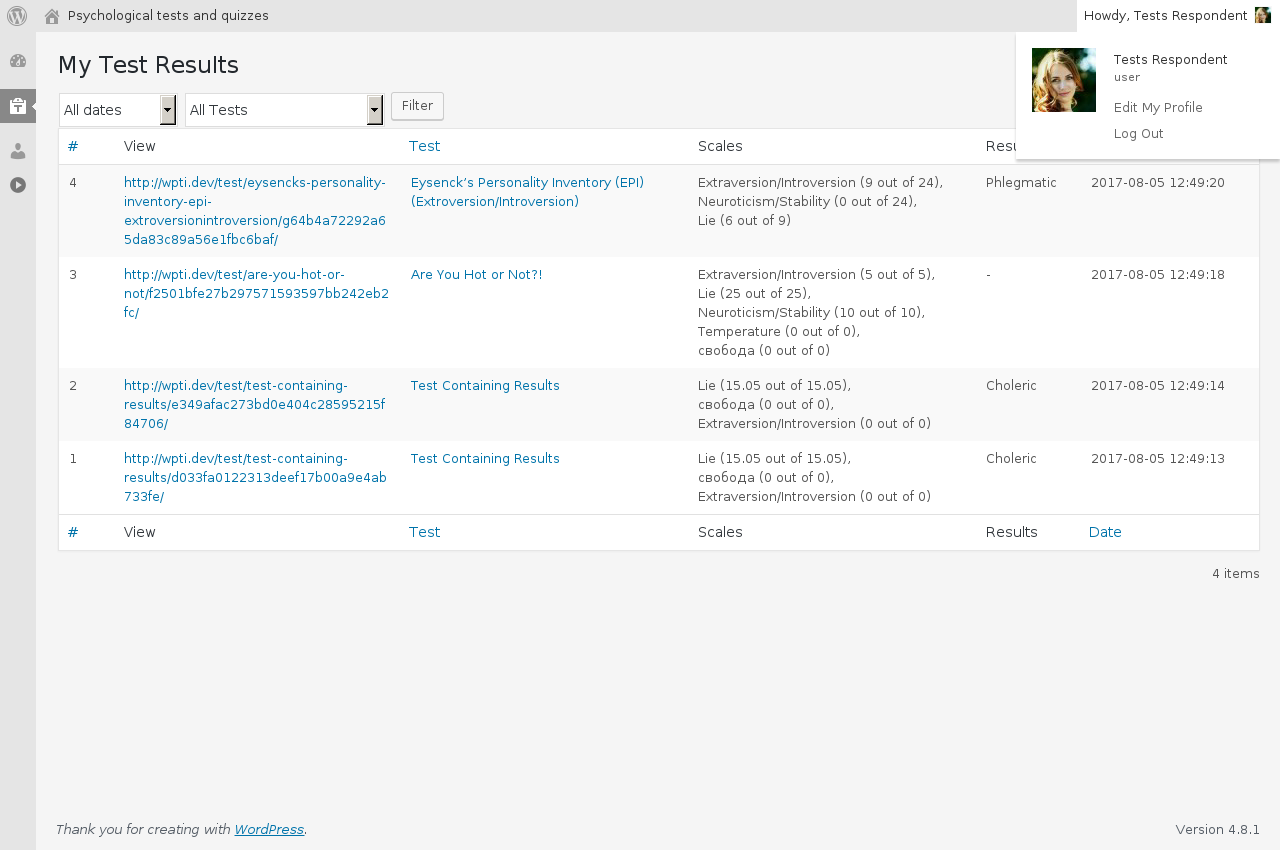The image size is (1280, 850).
Task: Click the small avatar in admin bar
Action: point(1263,16)
